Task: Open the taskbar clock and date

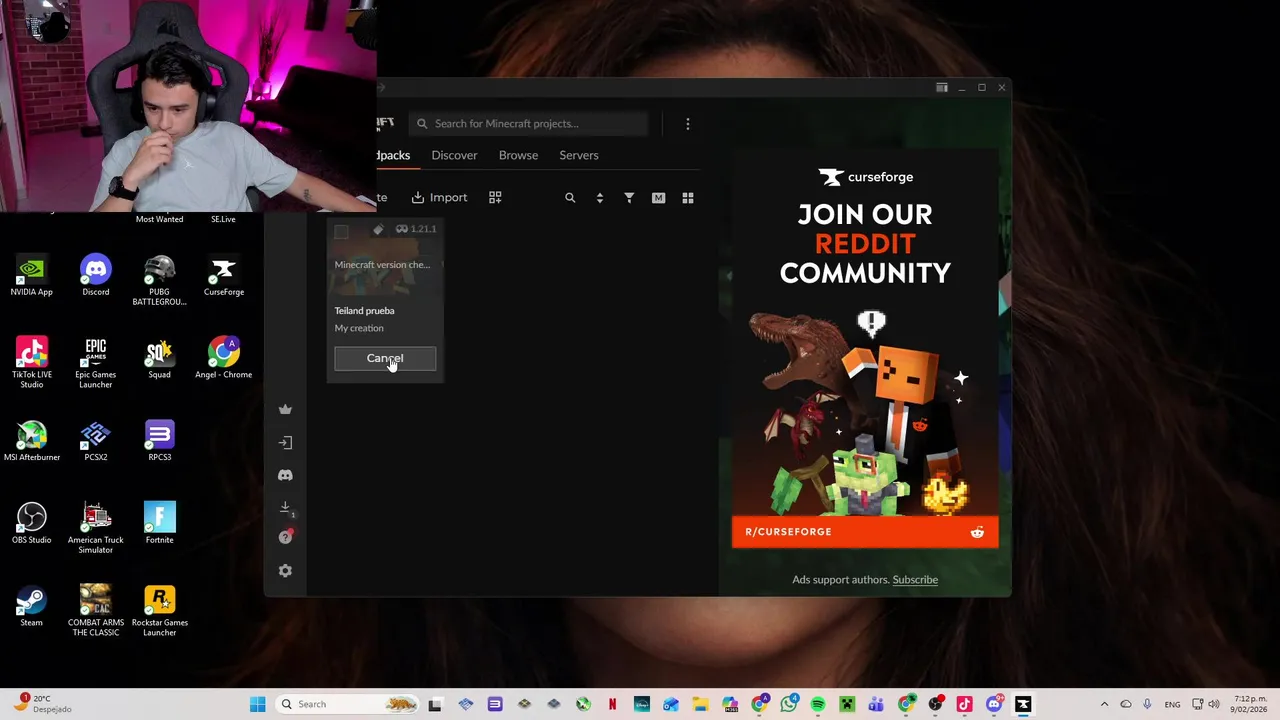Action: [1250, 704]
